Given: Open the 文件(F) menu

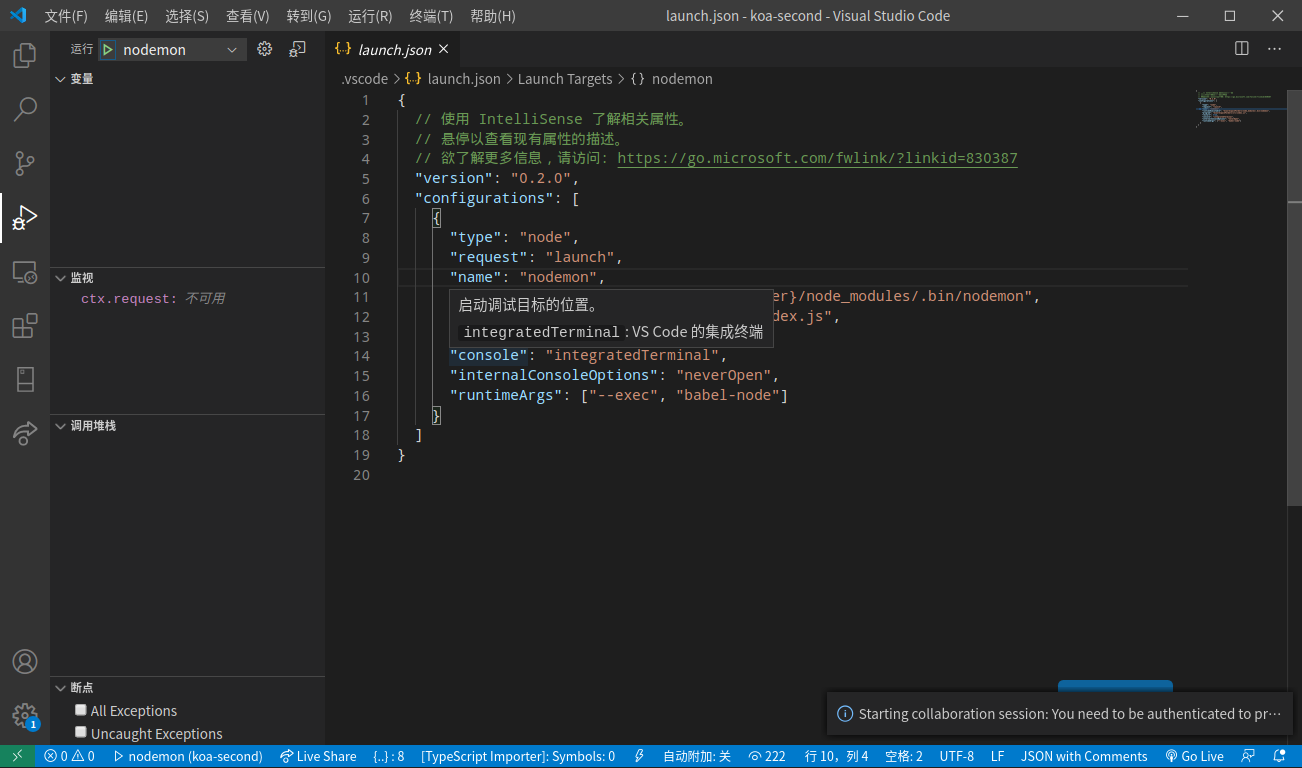Looking at the screenshot, I should [x=66, y=16].
